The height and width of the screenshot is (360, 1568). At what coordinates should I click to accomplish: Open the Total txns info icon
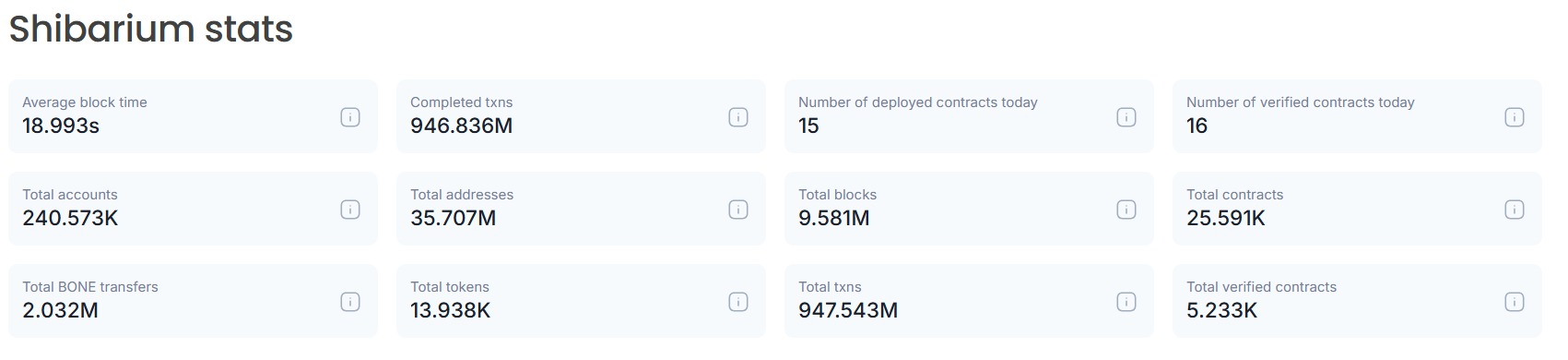point(1126,302)
